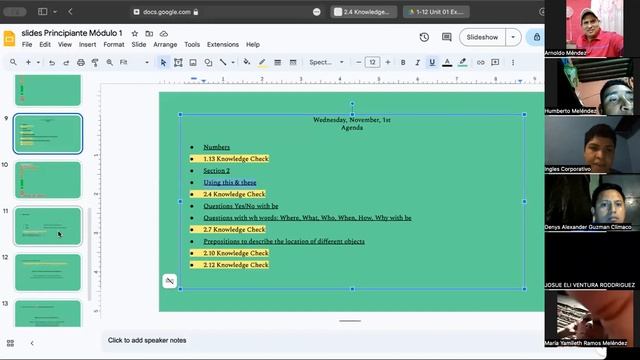The width and height of the screenshot is (640, 360).
Task: Open the shape tool
Action: [x=208, y=62]
